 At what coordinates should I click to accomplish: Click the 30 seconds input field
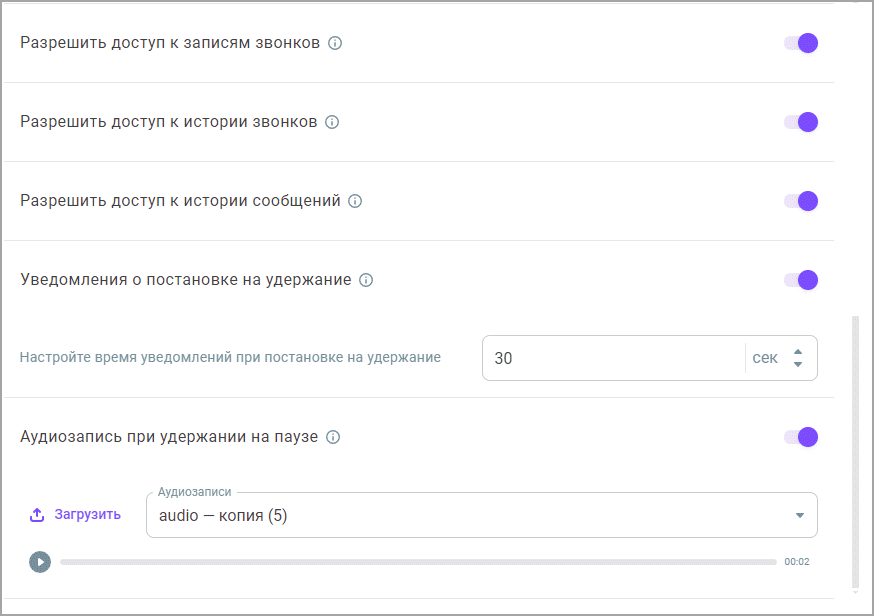coord(613,358)
